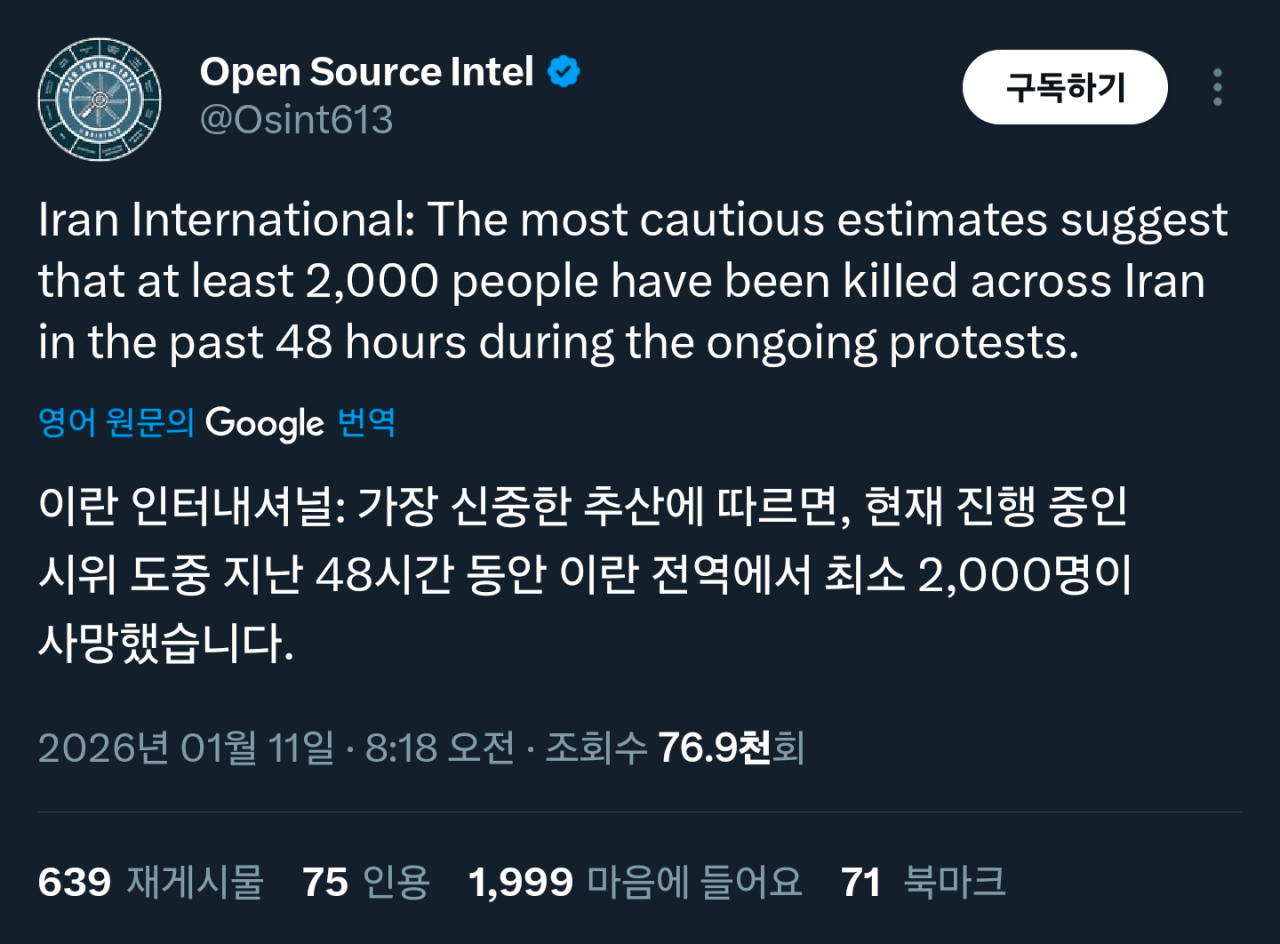Screen dimensions: 1280x944
Task: Click the blue verified badge
Action: 564,72
